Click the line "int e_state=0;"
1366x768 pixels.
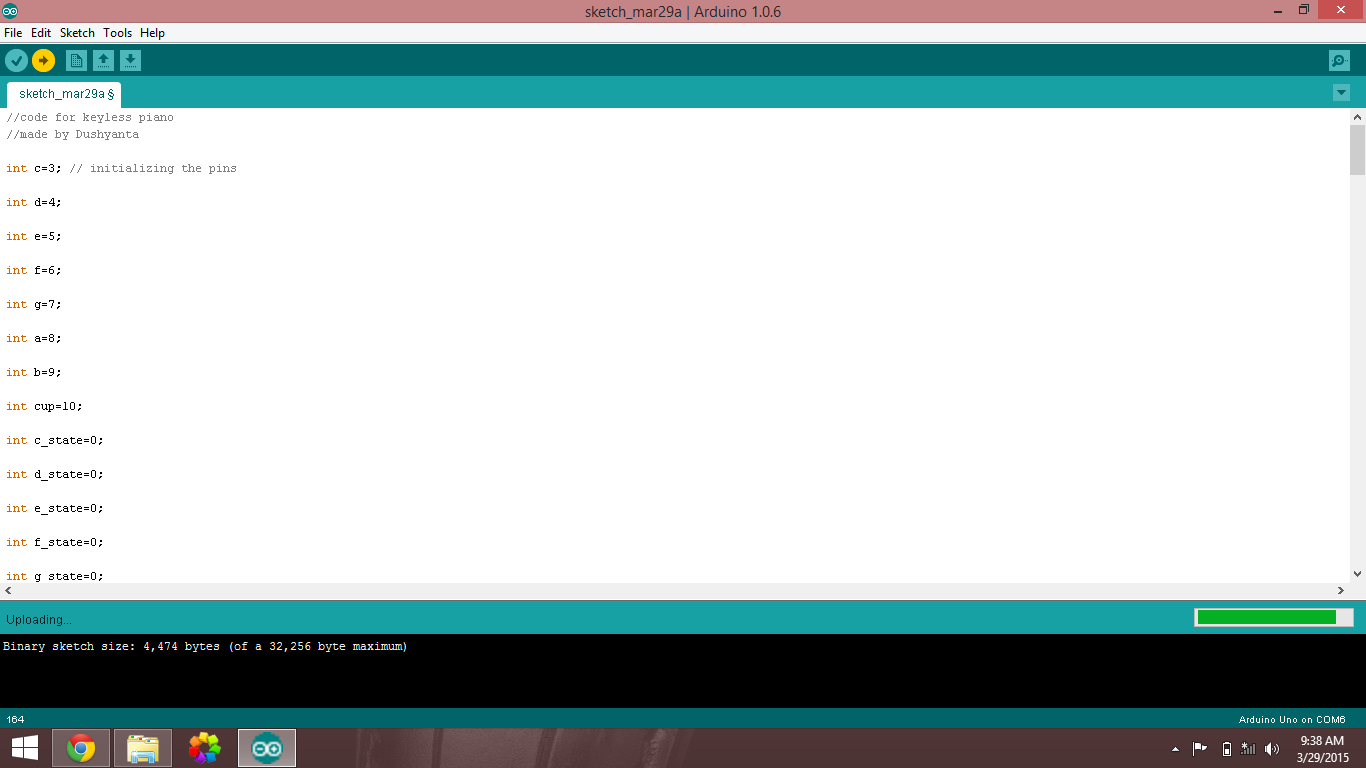[x=55, y=508]
